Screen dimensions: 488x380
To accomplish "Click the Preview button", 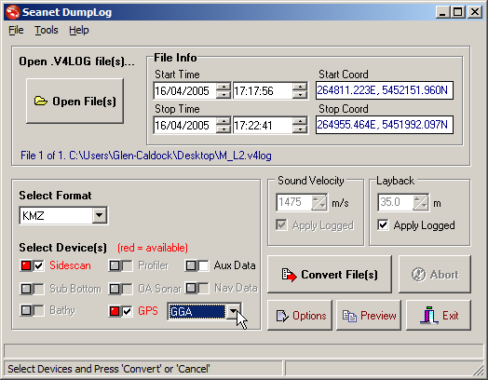I will pyautogui.click(x=369, y=315).
